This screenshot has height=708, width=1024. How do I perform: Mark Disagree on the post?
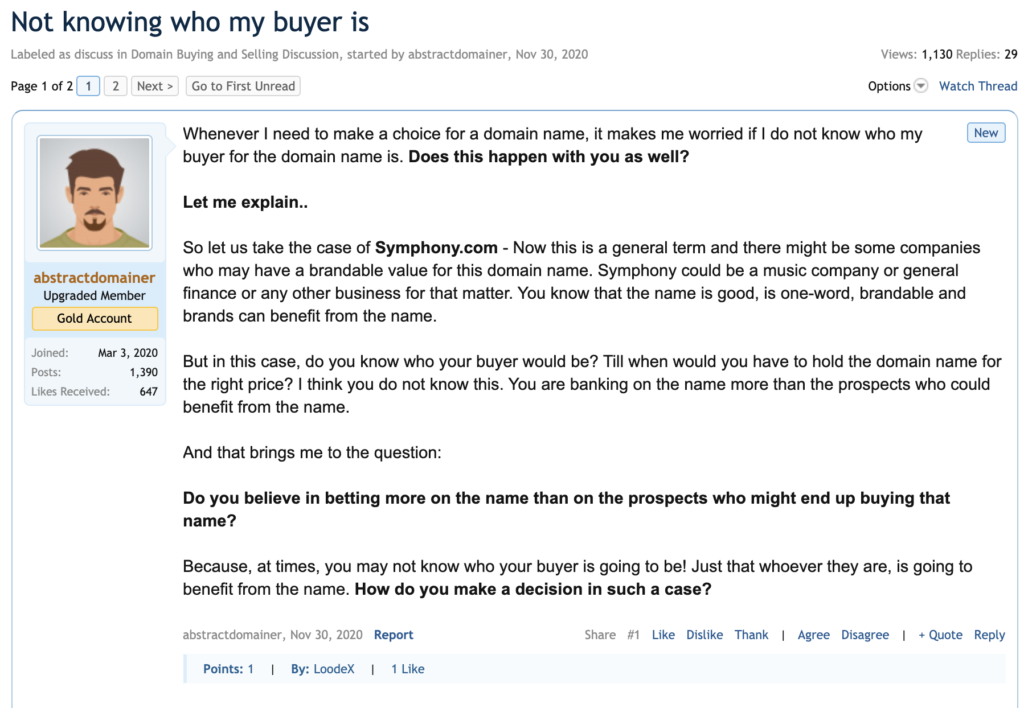[x=865, y=635]
